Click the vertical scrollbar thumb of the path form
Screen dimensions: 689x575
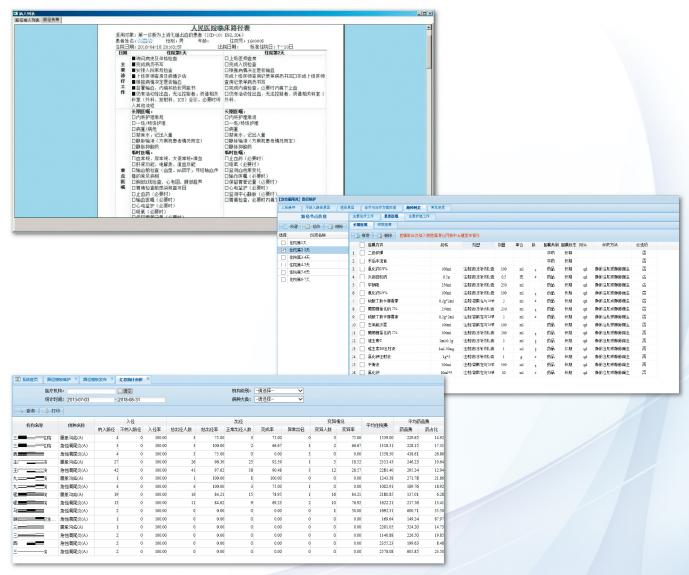tap(429, 51)
